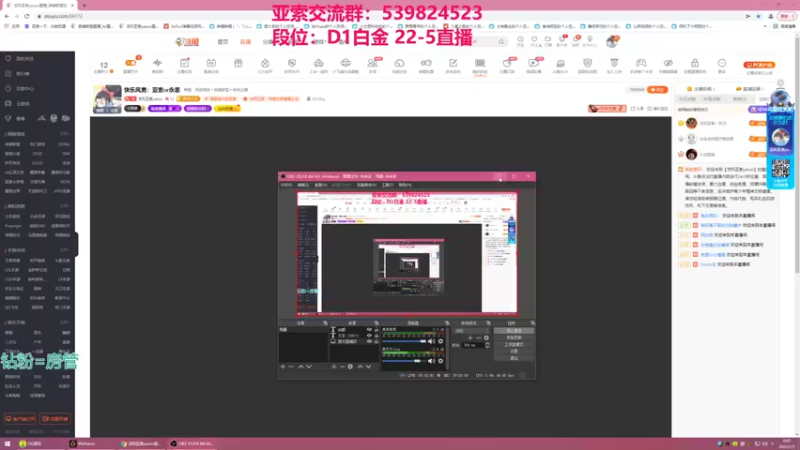Open the Douyu search magnifier icon
The image size is (800, 450).
tap(502, 42)
